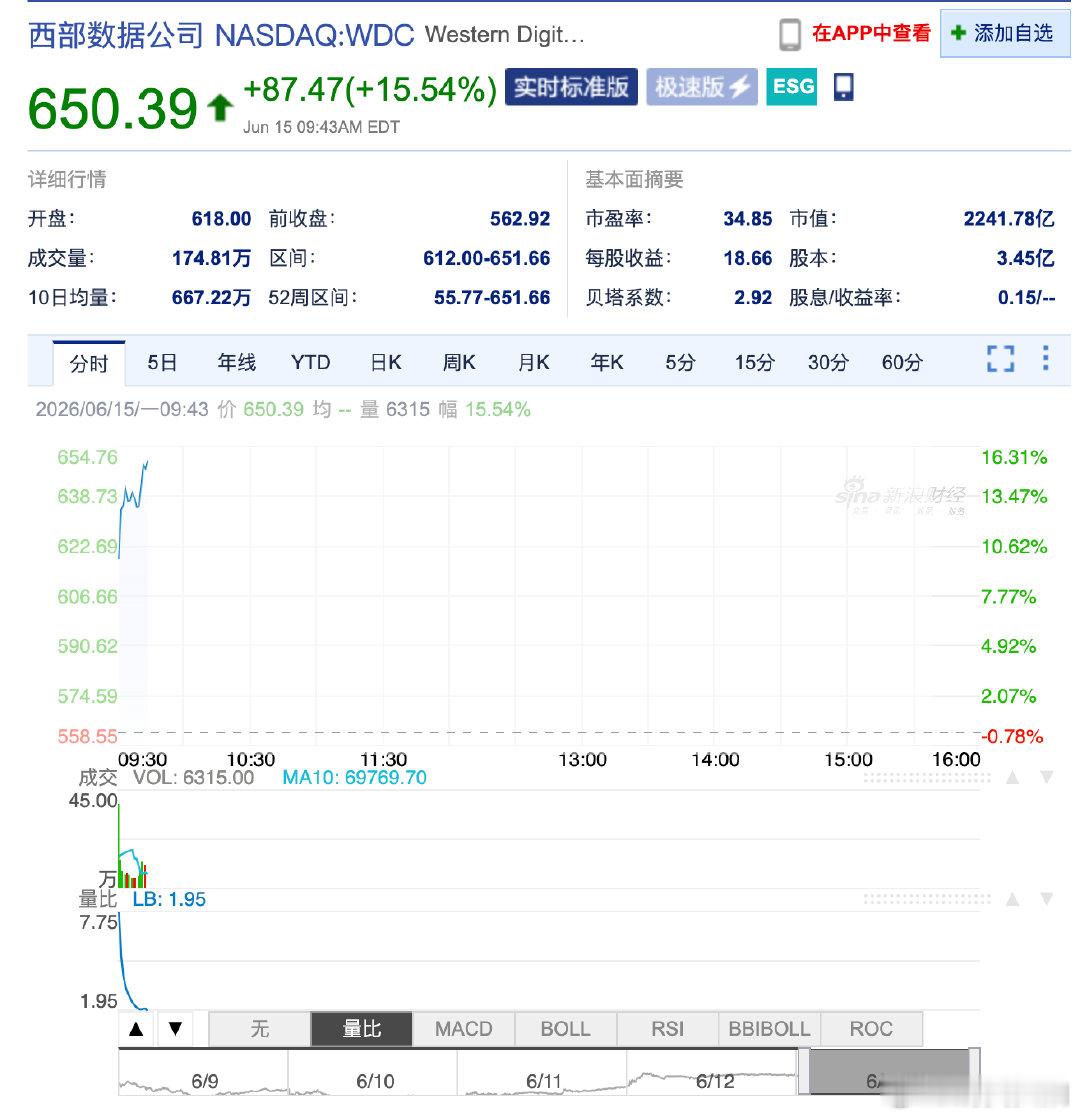
Task: Expand chart to fullscreen icon
Action: (1001, 359)
